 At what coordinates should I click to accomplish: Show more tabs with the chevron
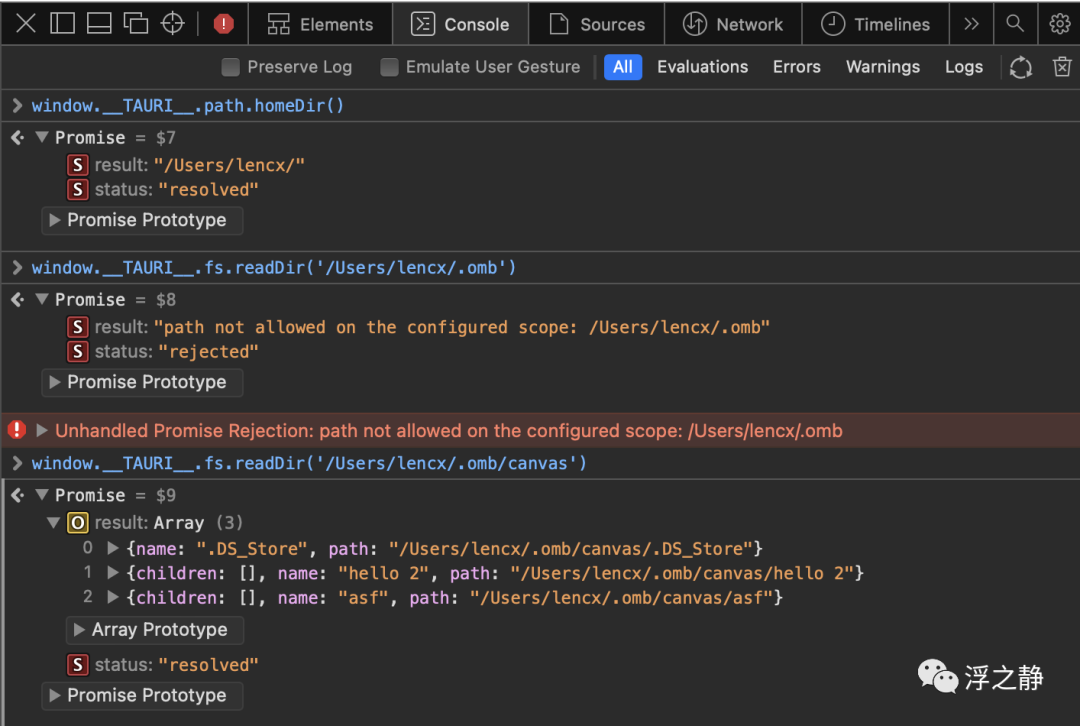pos(971,24)
